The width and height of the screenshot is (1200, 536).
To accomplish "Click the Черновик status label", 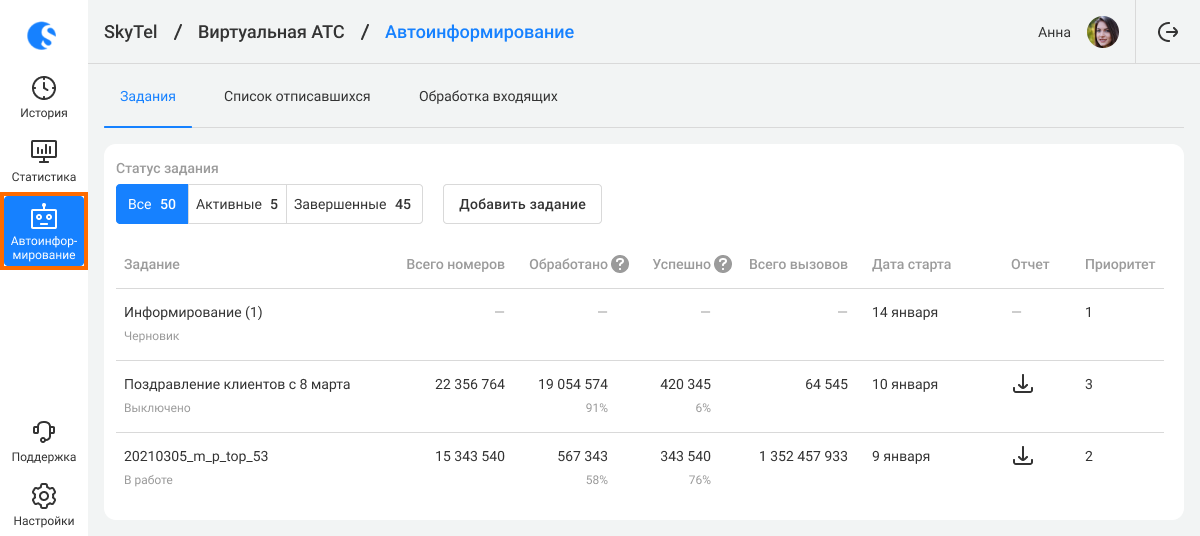I will tap(151, 336).
